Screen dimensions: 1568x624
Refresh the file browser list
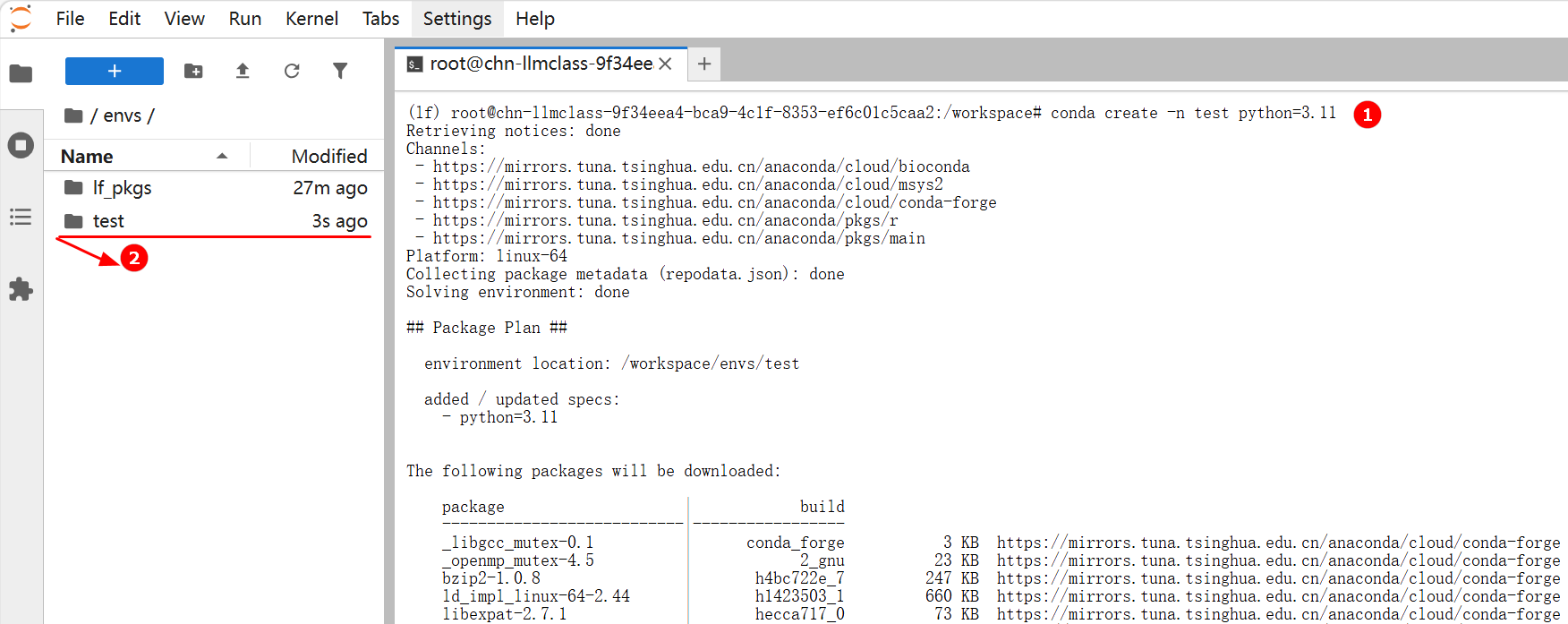(x=292, y=71)
